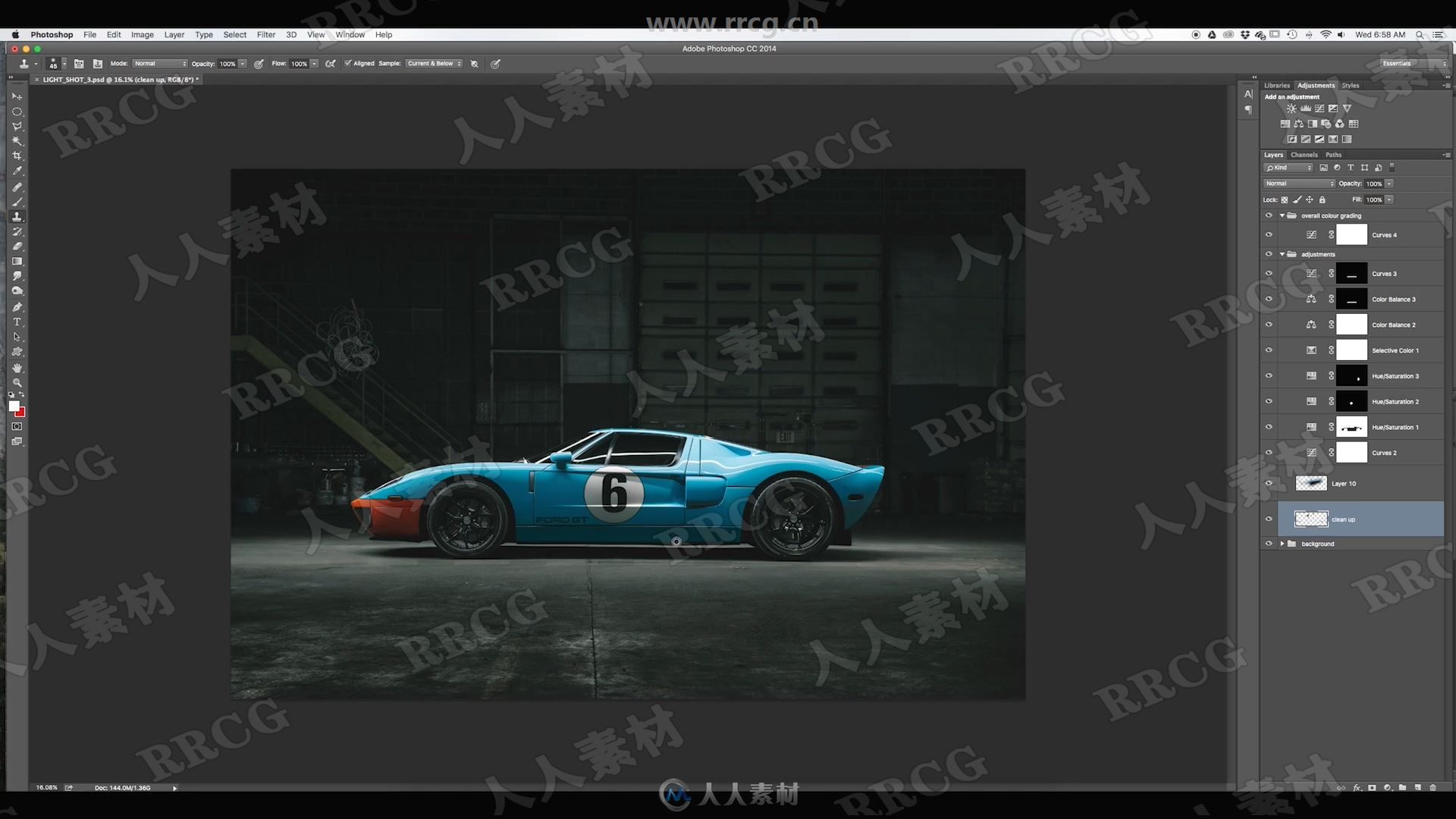The width and height of the screenshot is (1456, 819).
Task: Select the Polygonal Lasso tool
Action: pyautogui.click(x=17, y=127)
